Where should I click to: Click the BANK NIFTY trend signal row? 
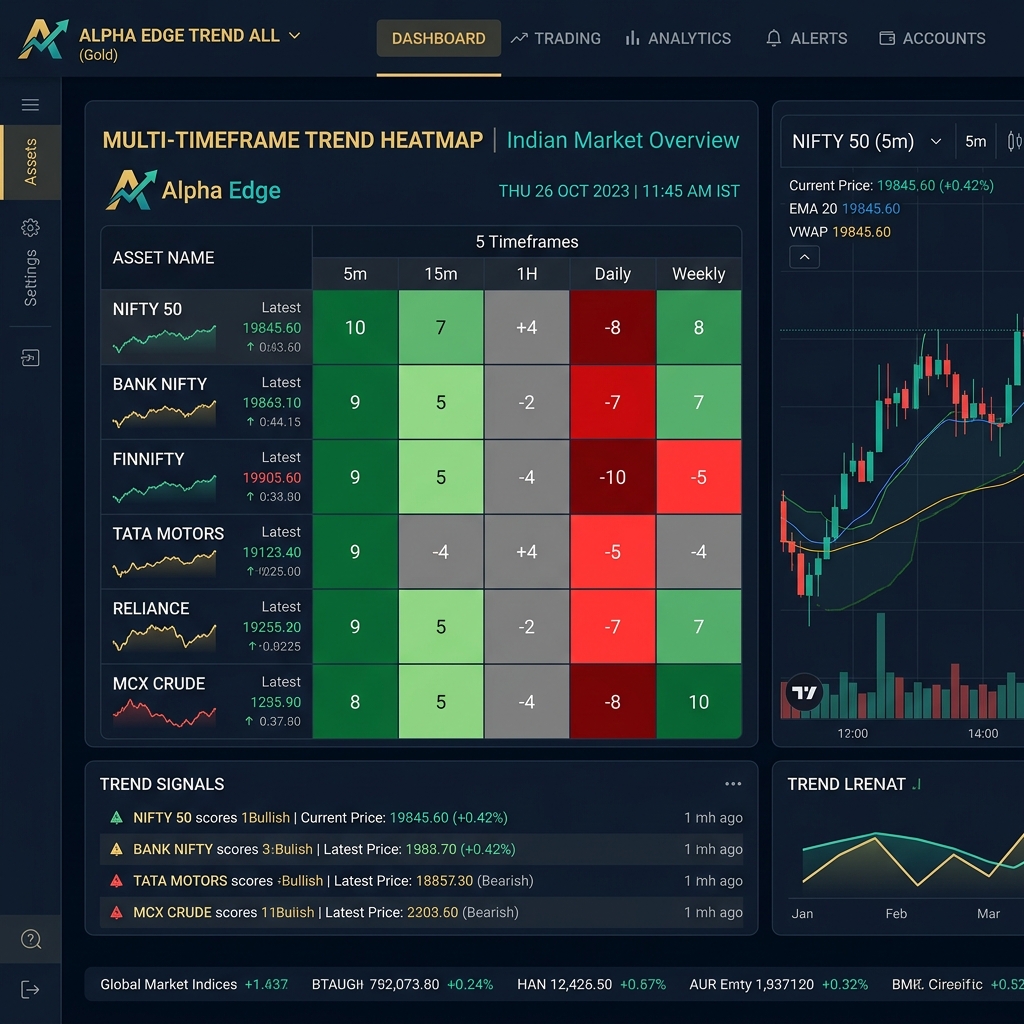(421, 849)
